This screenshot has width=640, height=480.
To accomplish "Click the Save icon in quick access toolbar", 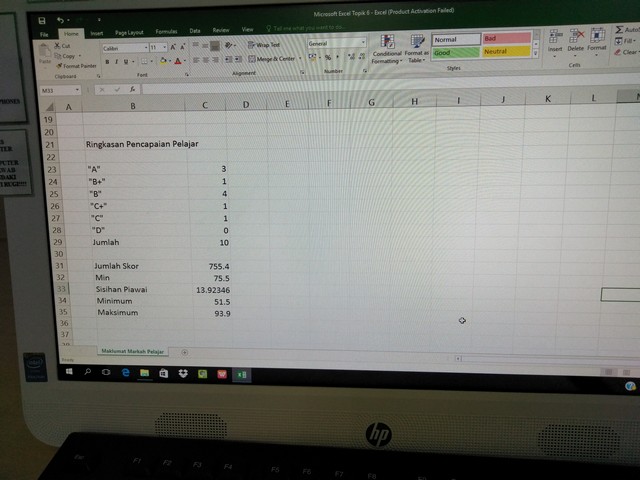I will pyautogui.click(x=41, y=20).
